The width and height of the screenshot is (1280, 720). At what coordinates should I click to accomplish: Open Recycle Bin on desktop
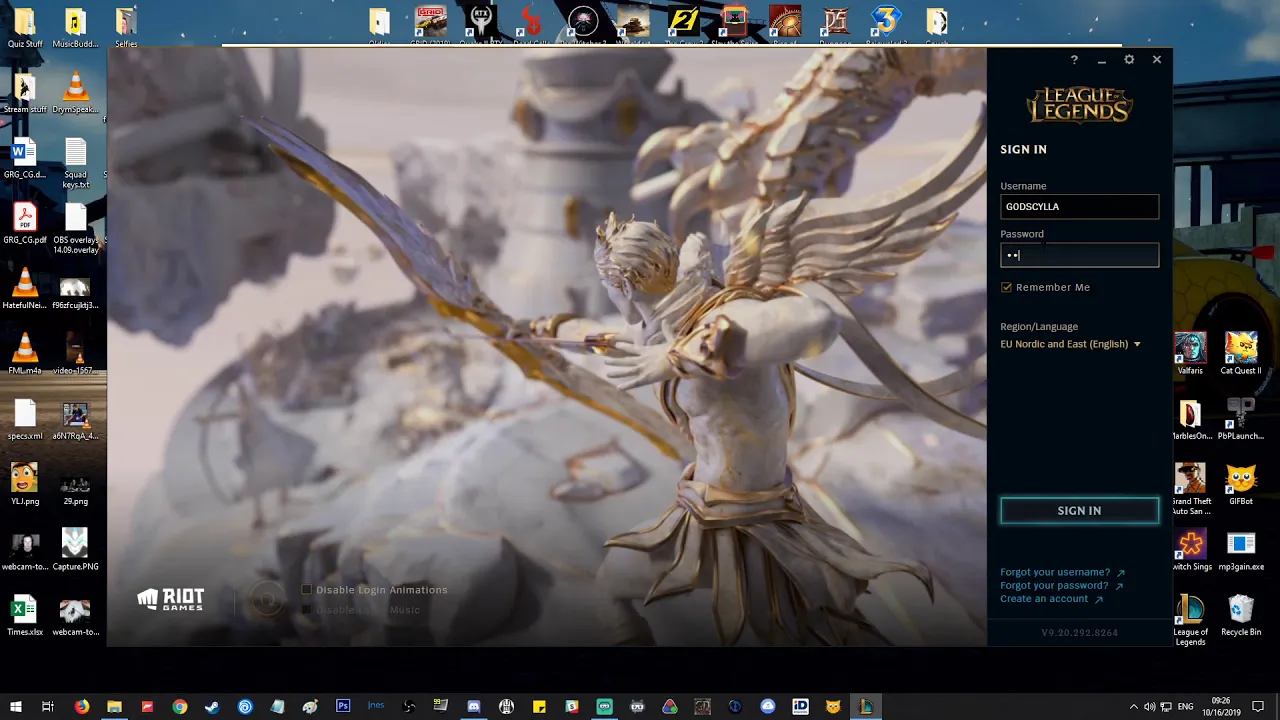(x=1241, y=616)
